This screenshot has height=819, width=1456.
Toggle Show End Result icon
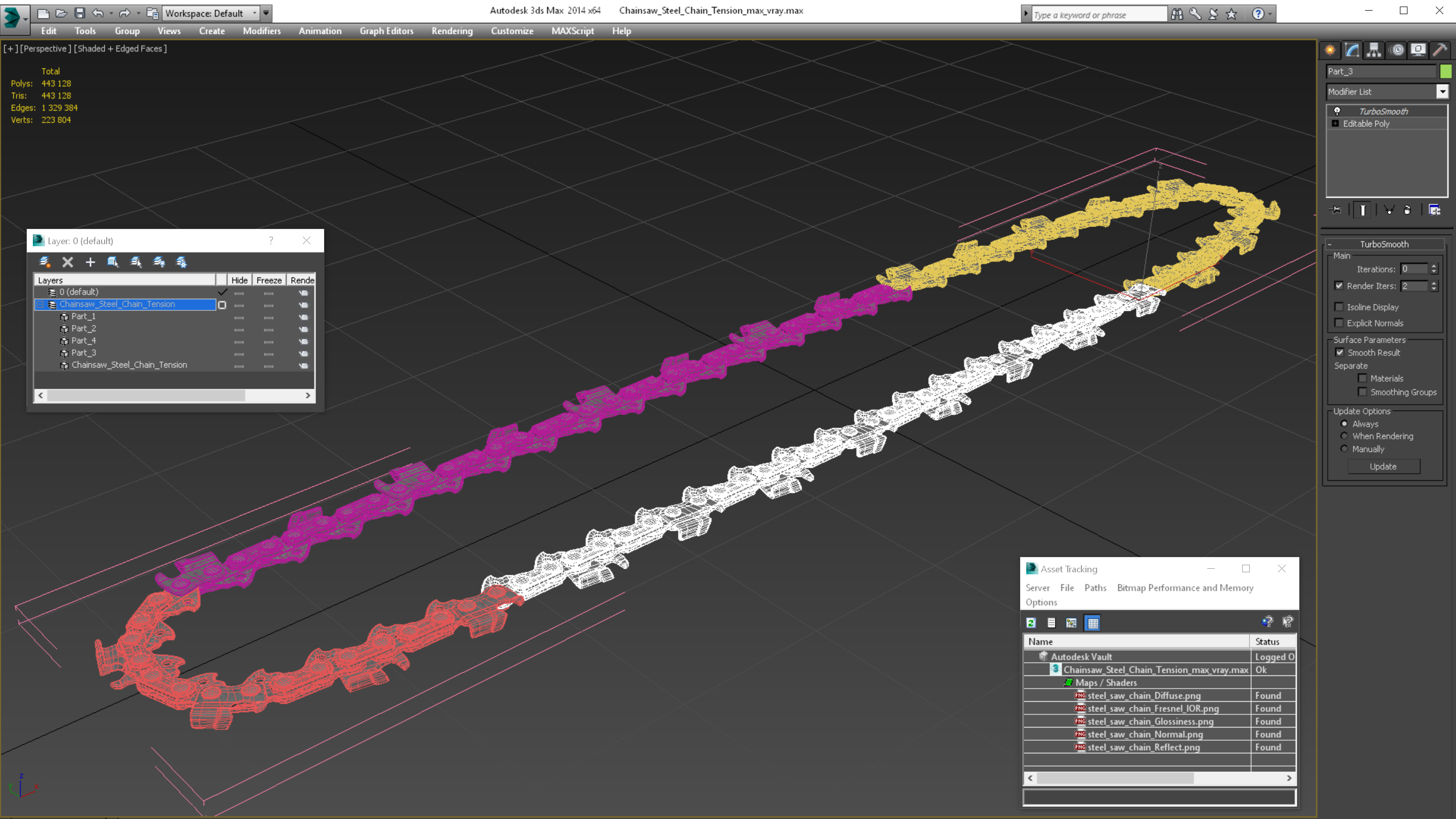(x=1363, y=210)
